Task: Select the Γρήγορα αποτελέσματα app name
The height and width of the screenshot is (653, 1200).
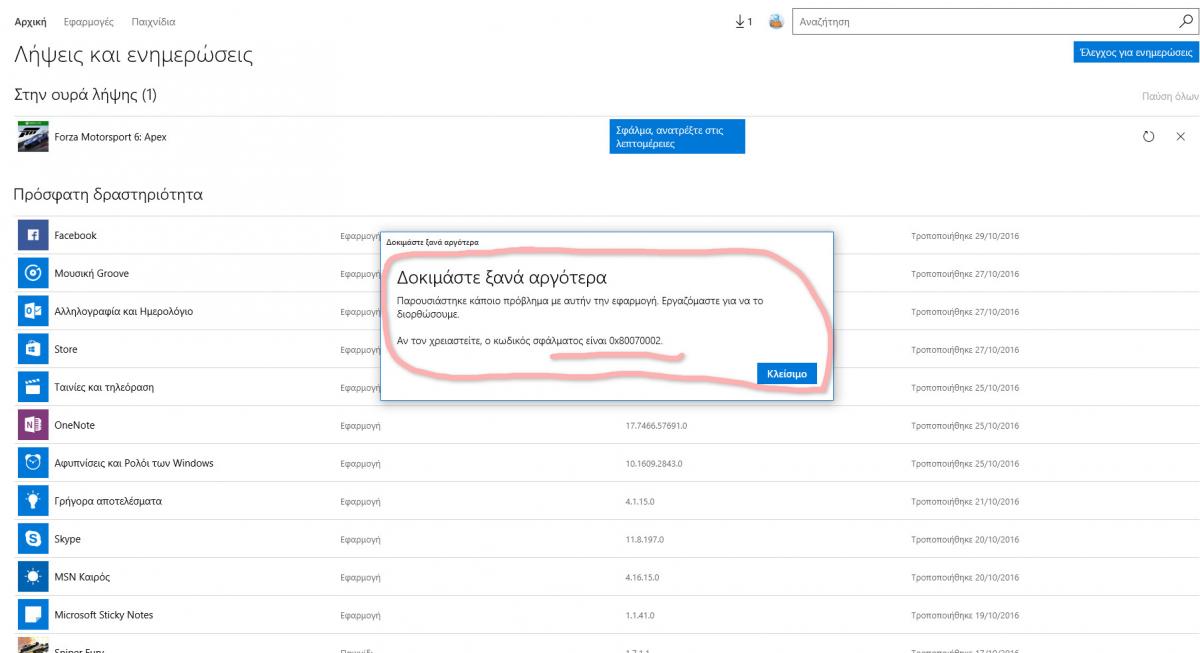Action: pos(108,502)
